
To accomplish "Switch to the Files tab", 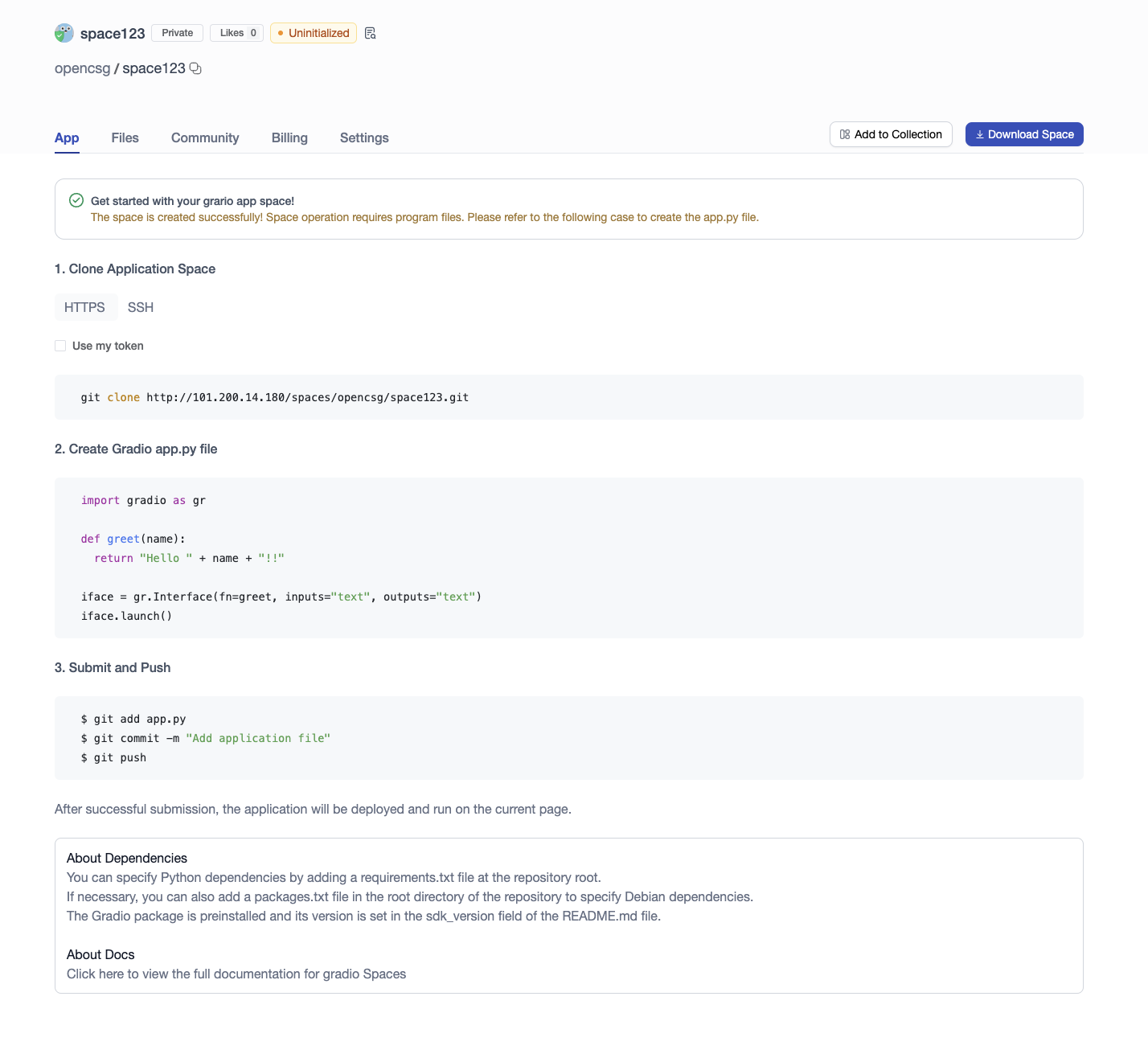I will coord(125,137).
